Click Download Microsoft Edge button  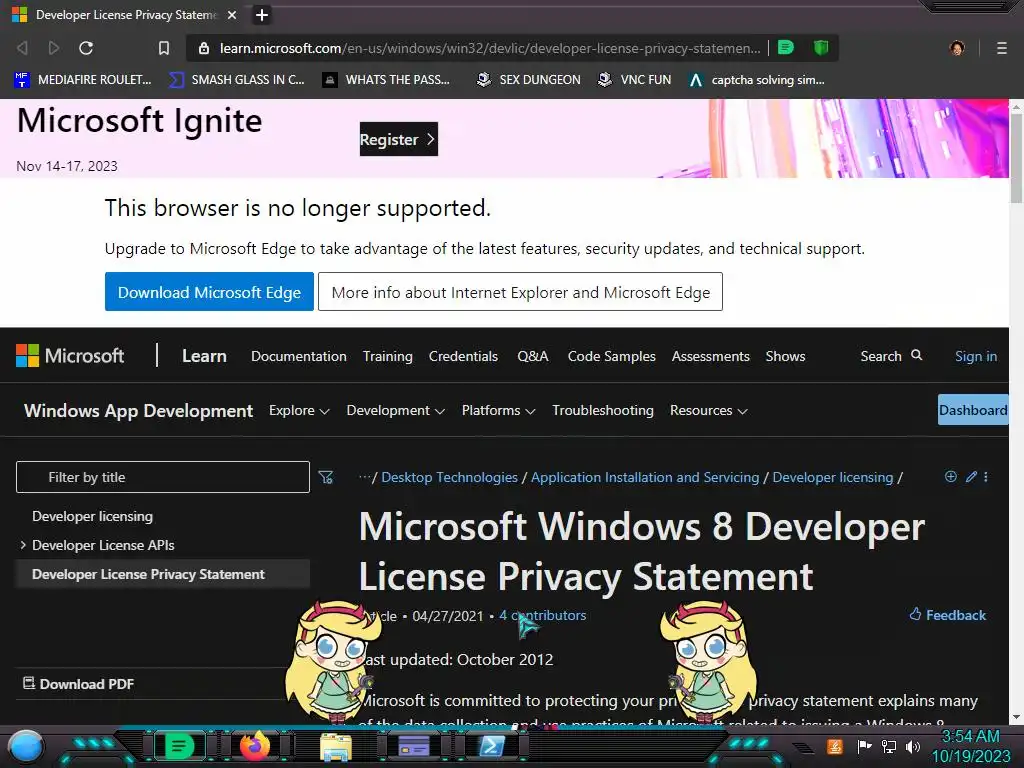coord(209,292)
